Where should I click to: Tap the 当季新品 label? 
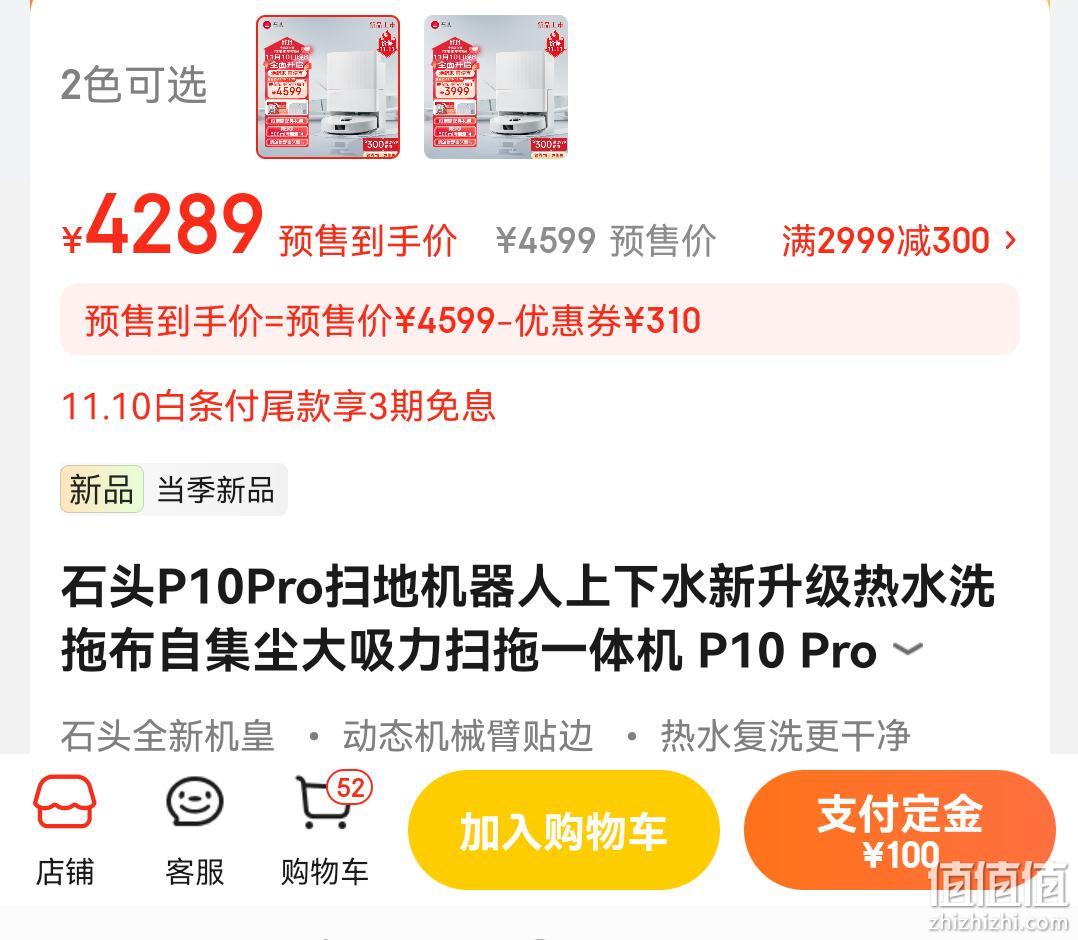click(216, 490)
